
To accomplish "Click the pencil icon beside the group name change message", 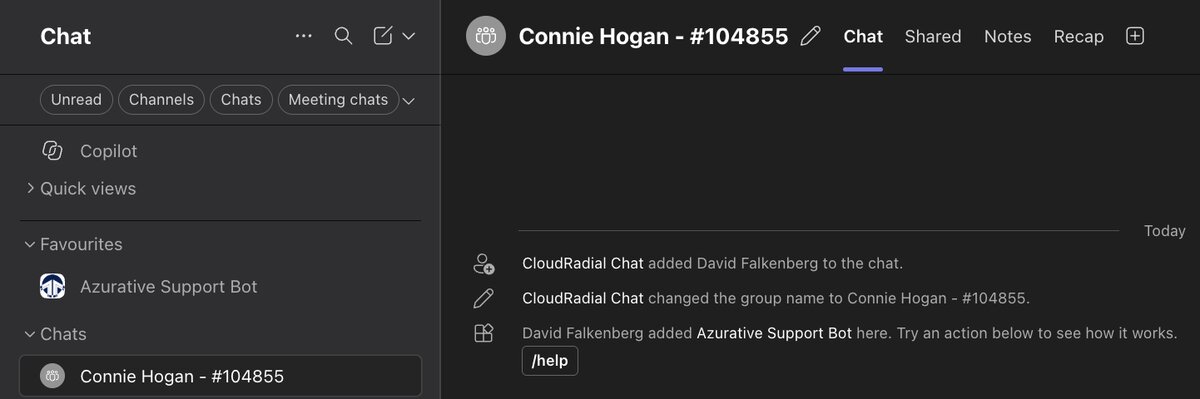I will [484, 298].
